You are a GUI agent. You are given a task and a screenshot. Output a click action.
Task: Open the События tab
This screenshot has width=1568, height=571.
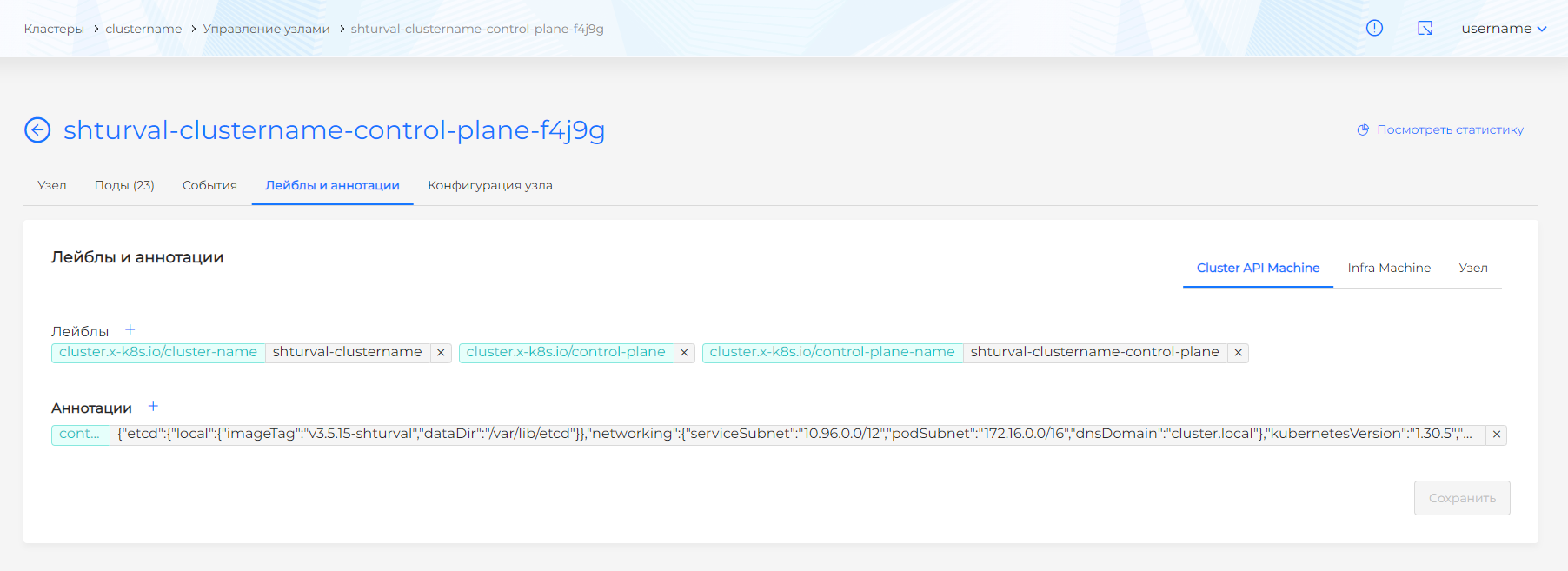[209, 185]
